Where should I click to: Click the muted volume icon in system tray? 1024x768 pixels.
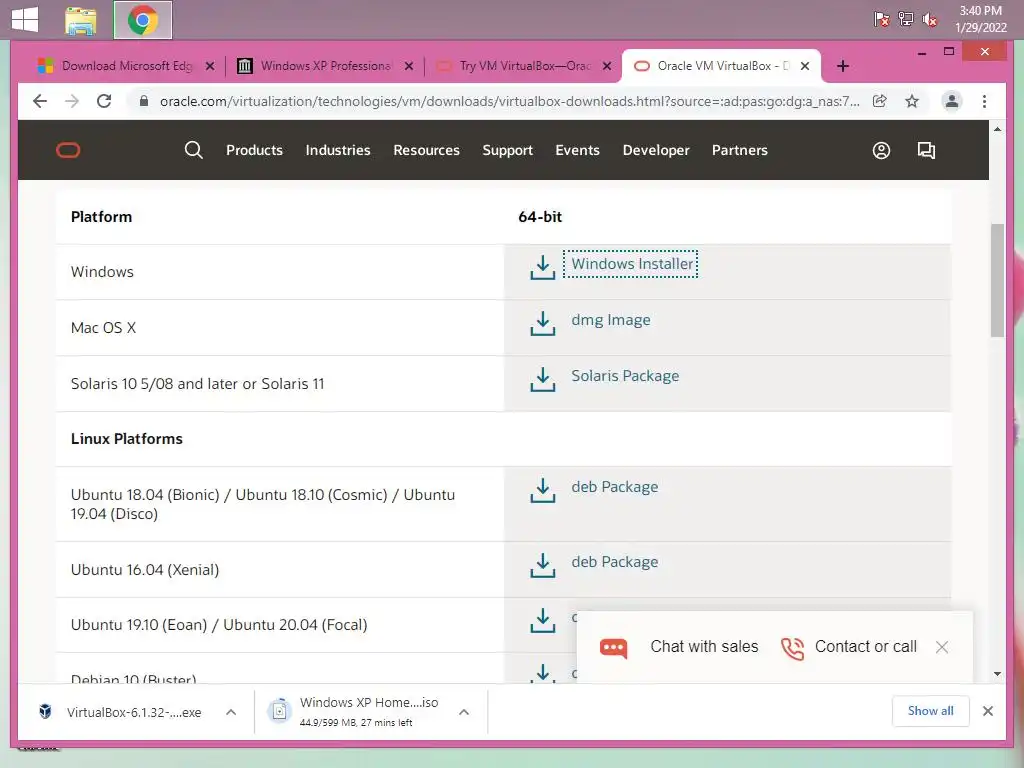pos(929,20)
